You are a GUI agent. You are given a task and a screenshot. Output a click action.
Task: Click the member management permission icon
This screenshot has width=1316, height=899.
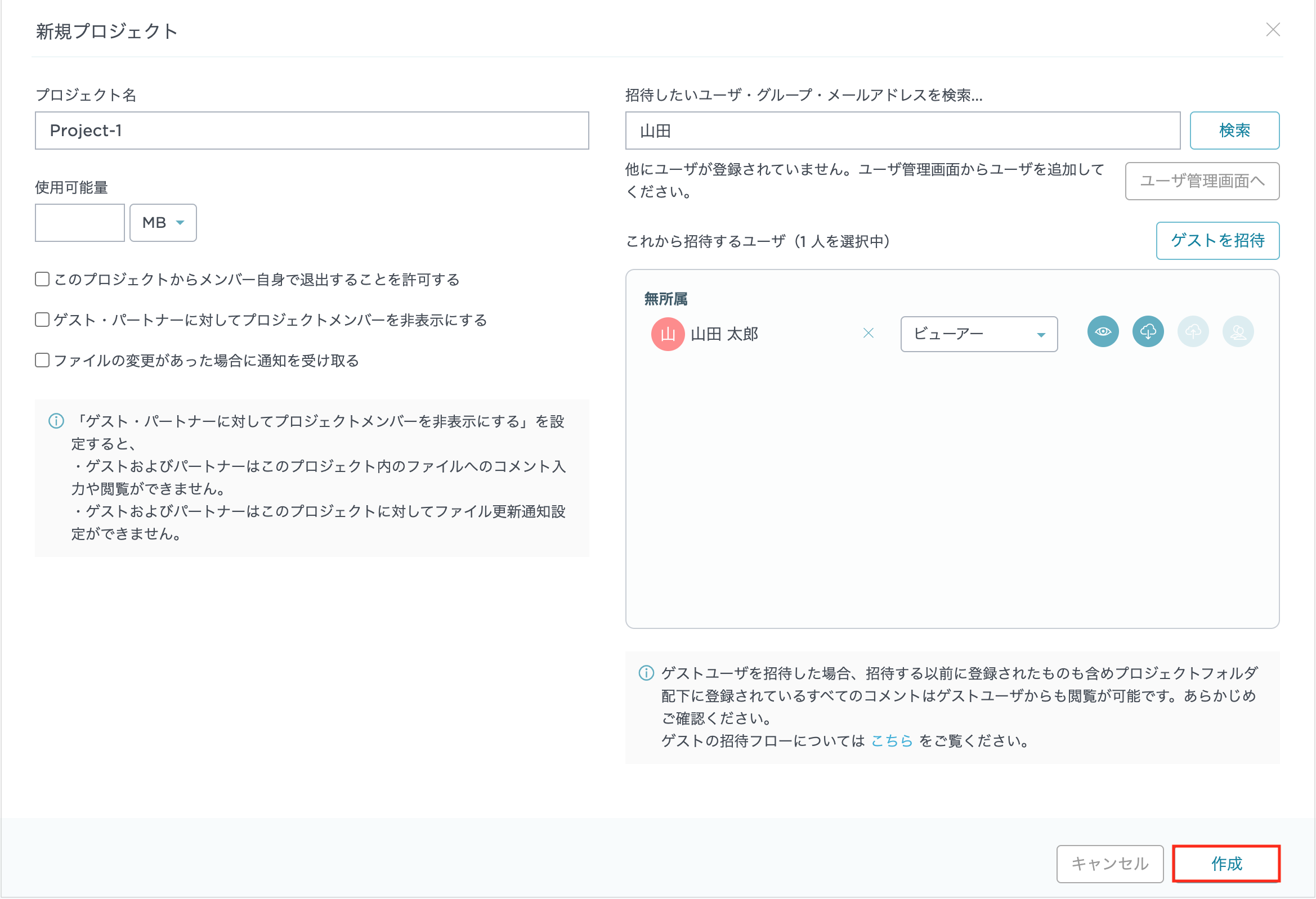click(1238, 332)
